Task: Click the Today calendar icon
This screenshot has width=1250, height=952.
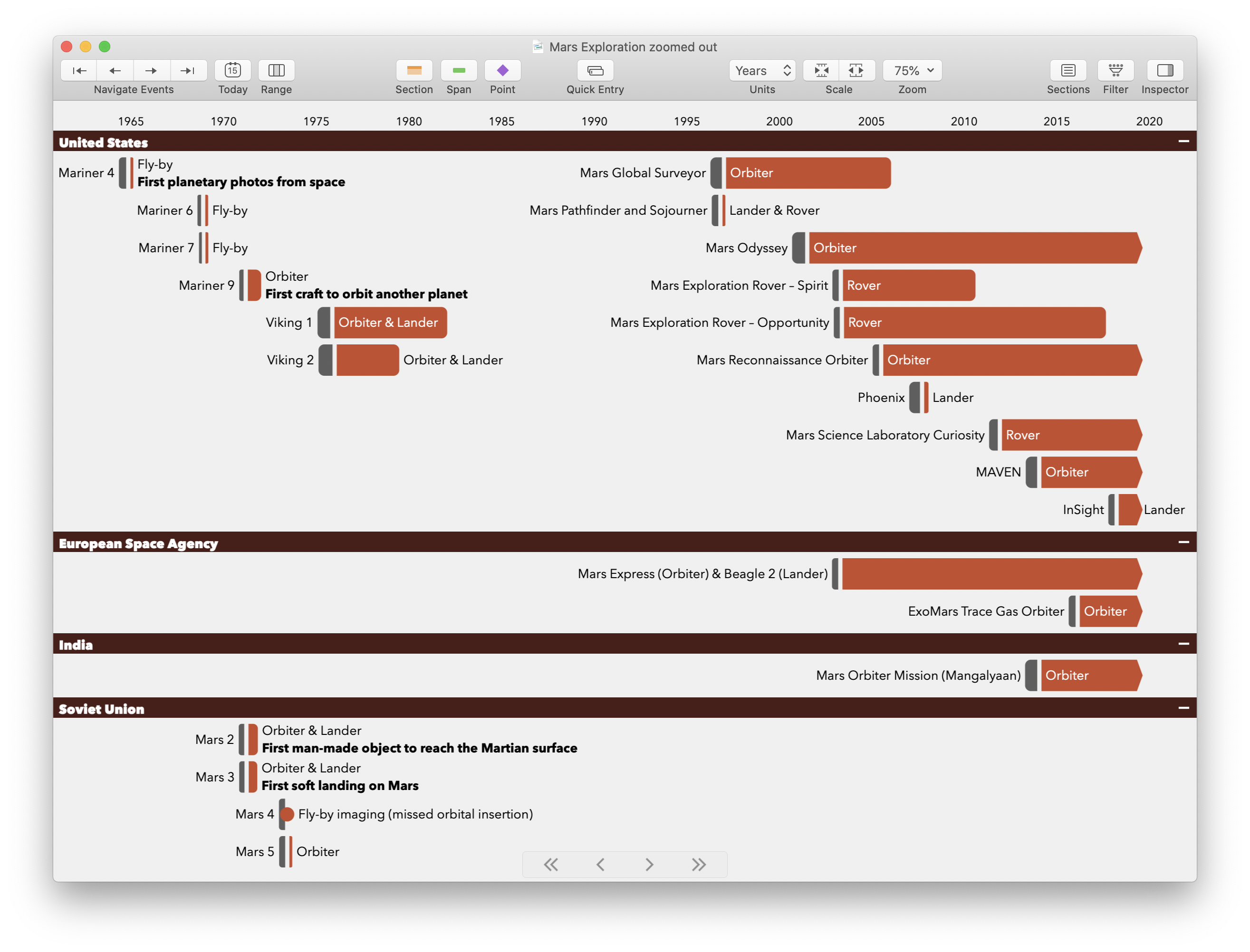Action: 232,70
